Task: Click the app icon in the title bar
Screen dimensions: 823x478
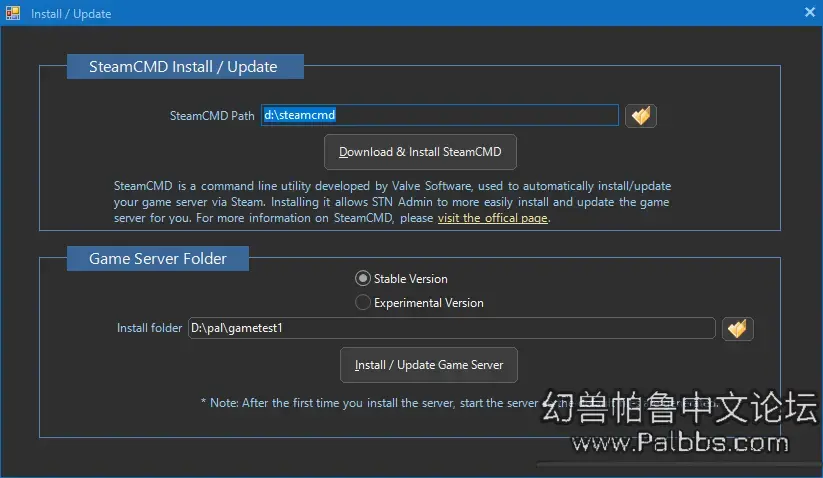Action: click(x=13, y=13)
